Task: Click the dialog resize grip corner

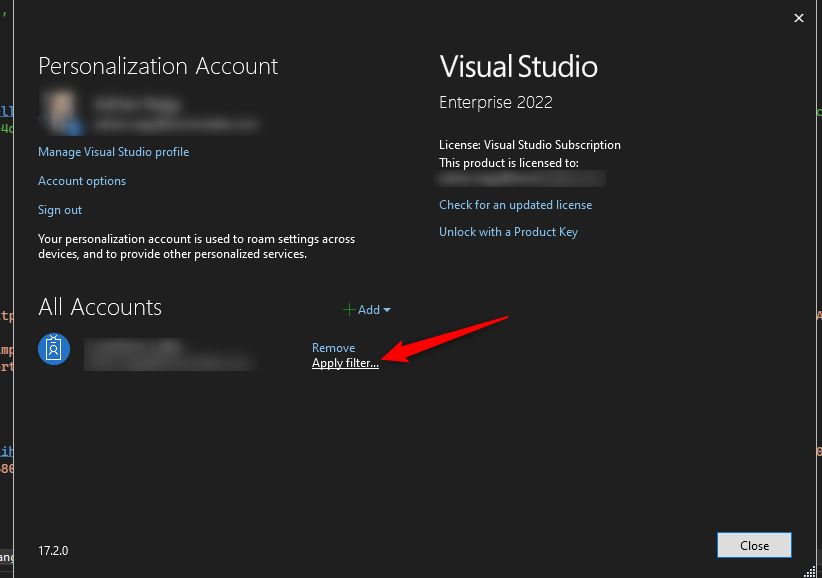Action: click(x=810, y=571)
